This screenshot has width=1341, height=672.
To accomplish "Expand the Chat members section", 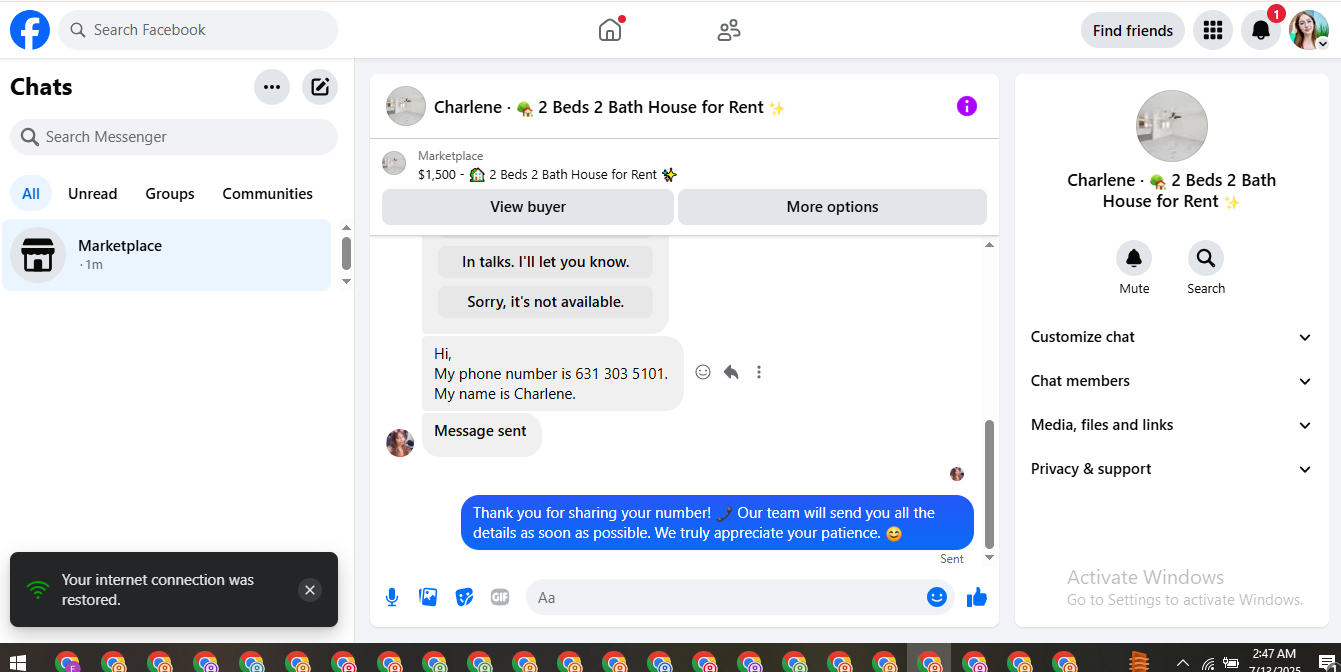I will pos(1172,381).
